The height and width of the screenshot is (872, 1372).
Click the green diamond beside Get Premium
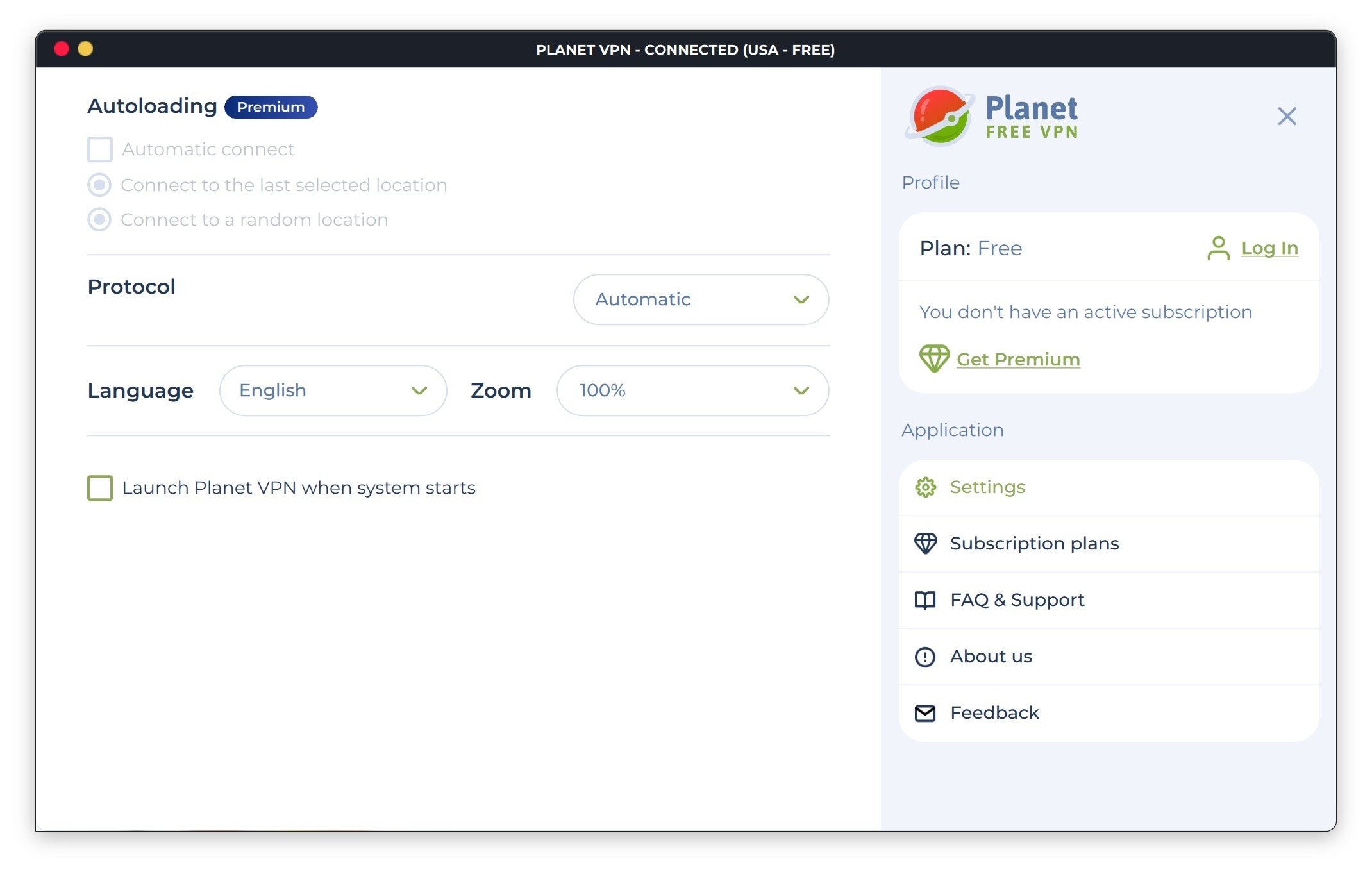934,358
